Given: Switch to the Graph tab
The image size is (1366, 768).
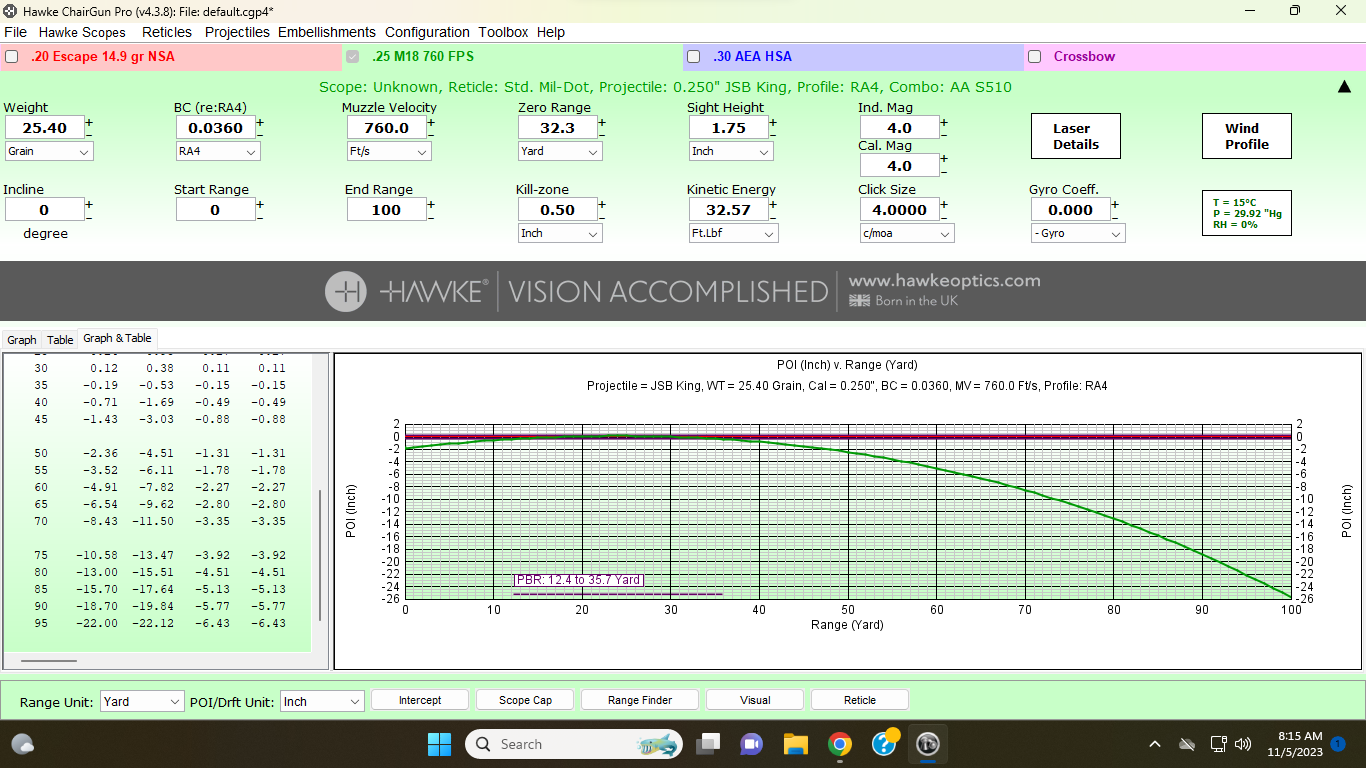Looking at the screenshot, I should click(22, 340).
